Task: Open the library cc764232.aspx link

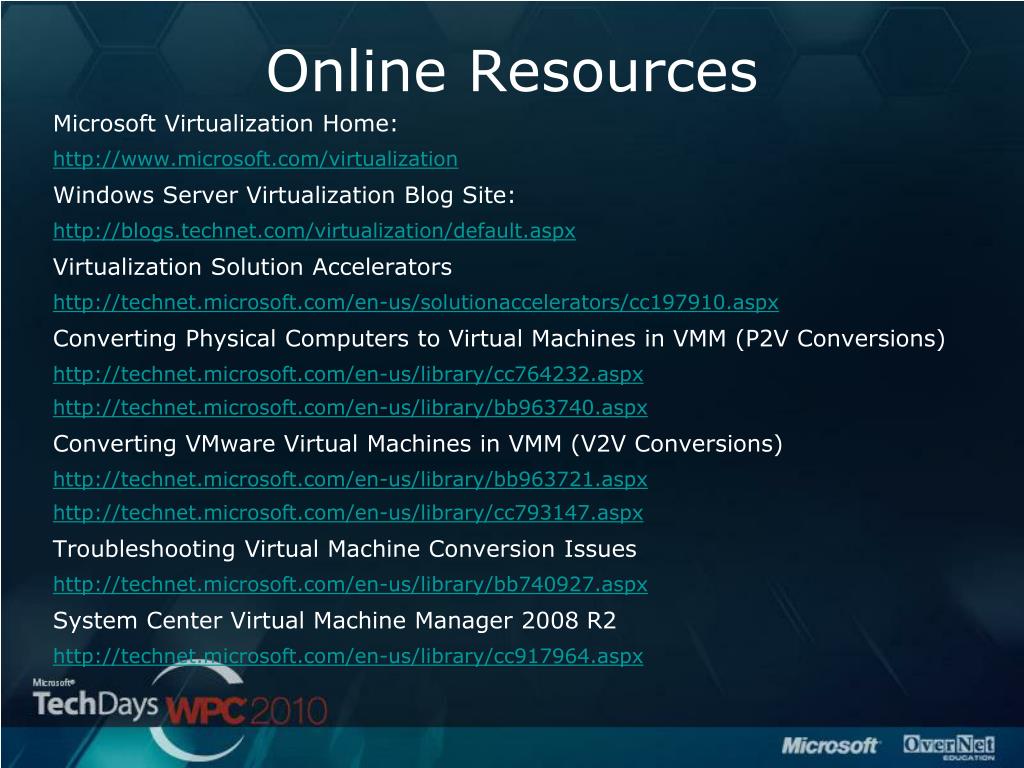Action: (x=348, y=374)
